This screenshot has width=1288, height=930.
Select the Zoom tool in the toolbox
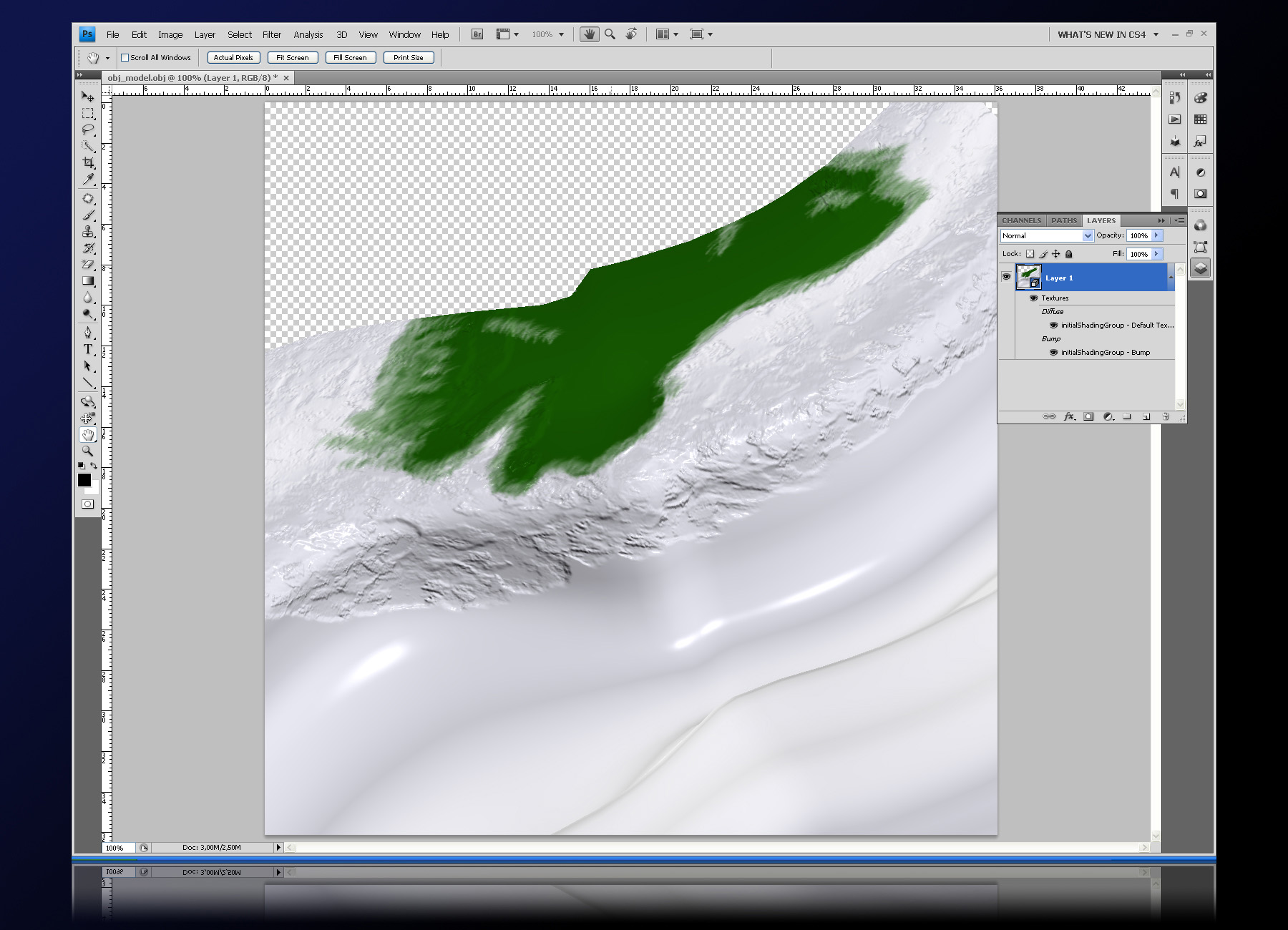[87, 451]
